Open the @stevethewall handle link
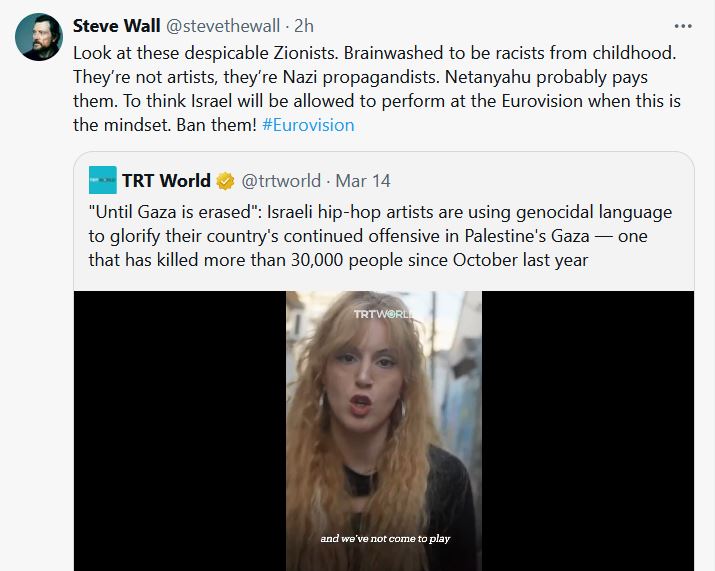The image size is (715, 571). pyautogui.click(x=223, y=26)
